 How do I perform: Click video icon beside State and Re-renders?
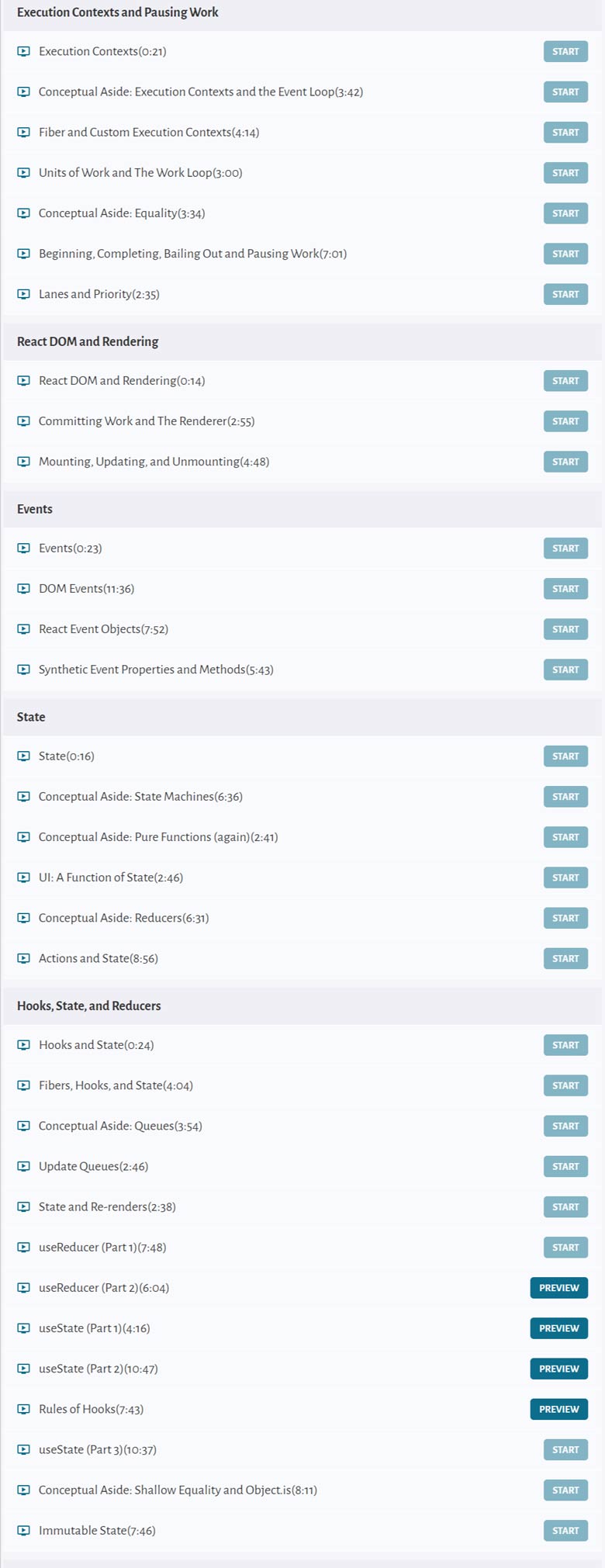click(x=23, y=1206)
